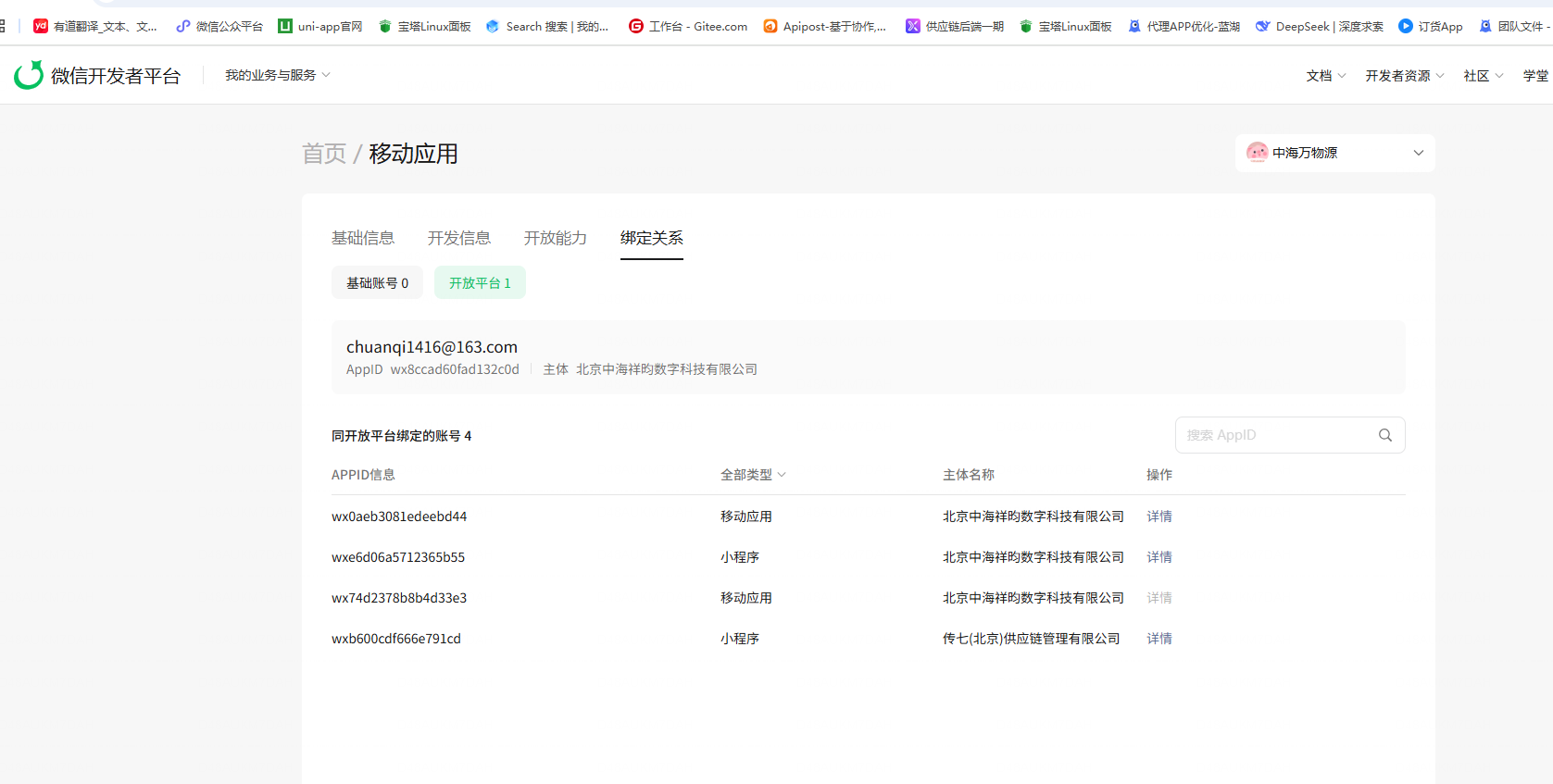The height and width of the screenshot is (784, 1553).
Task: Select the 基础账号 0 sub-tab
Action: [x=377, y=282]
